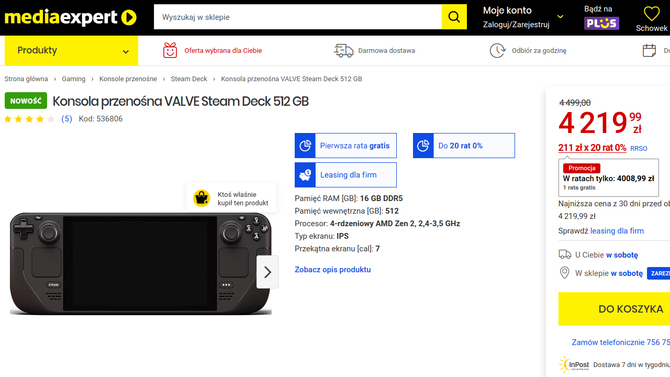Open the (5) reviews link
Screen dimensions: 670x377
coord(67,119)
